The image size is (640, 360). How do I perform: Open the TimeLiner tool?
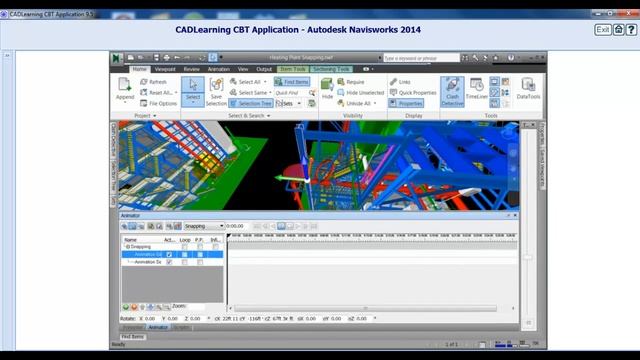[x=477, y=89]
